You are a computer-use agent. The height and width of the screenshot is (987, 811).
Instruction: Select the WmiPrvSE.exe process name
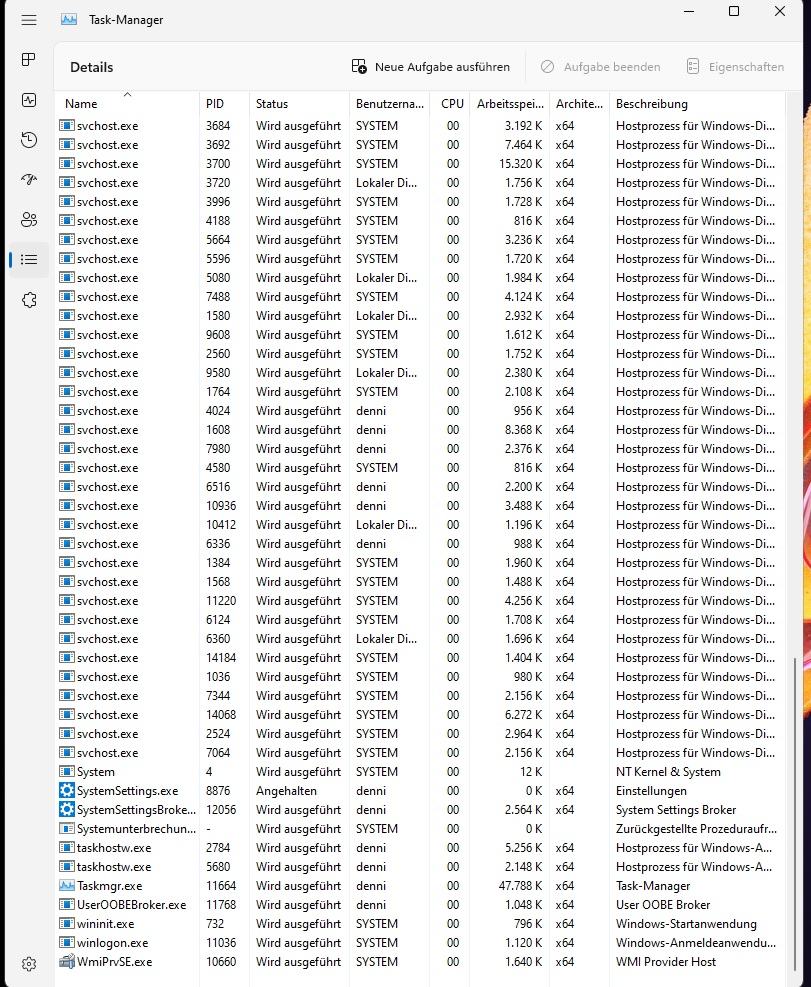[x=114, y=962]
